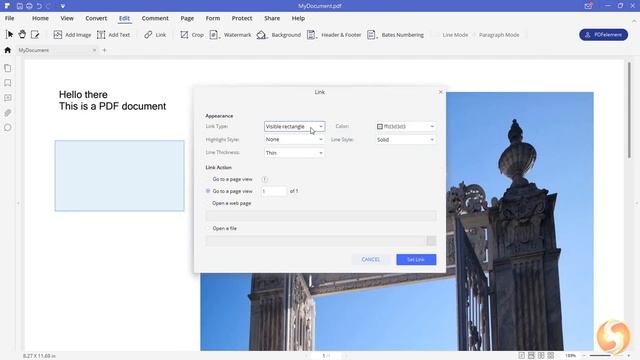Activate the Hand pan tool
The height and width of the screenshot is (360, 640).
pos(22,35)
